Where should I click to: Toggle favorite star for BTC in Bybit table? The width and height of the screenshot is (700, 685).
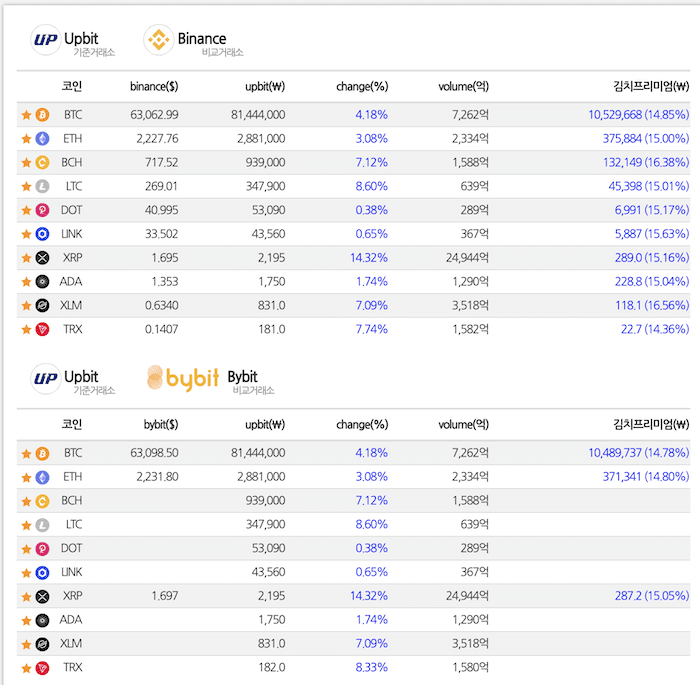tap(26, 453)
